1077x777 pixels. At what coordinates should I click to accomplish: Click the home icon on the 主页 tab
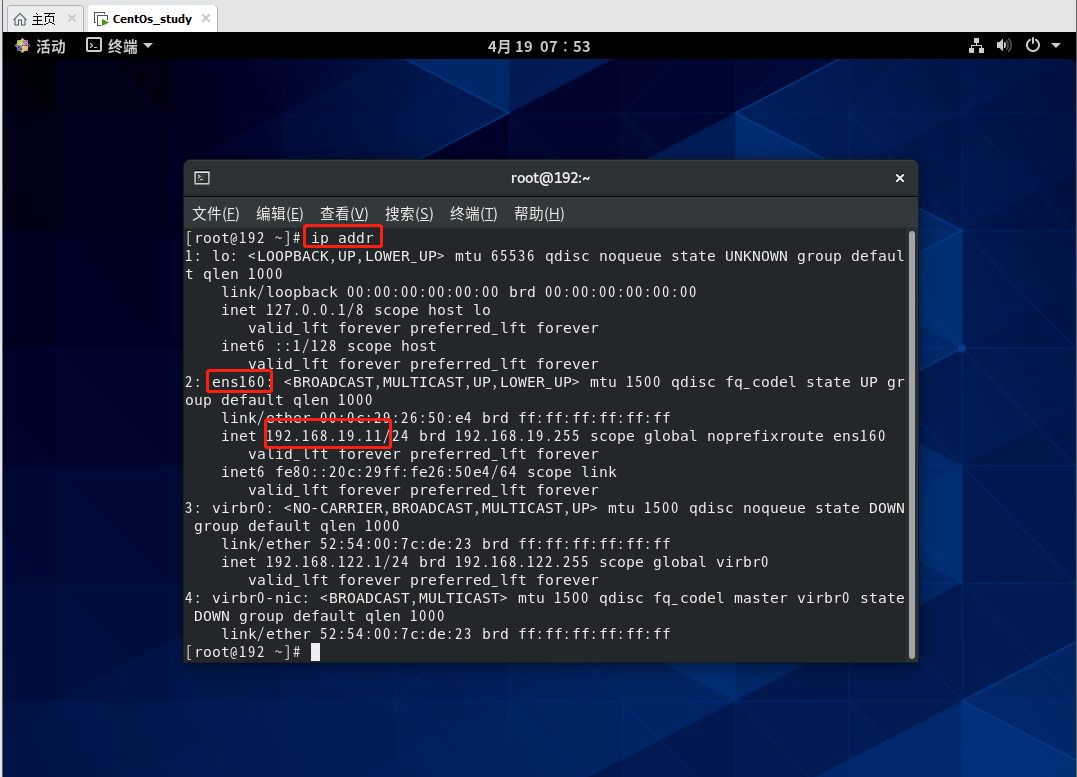pyautogui.click(x=20, y=19)
